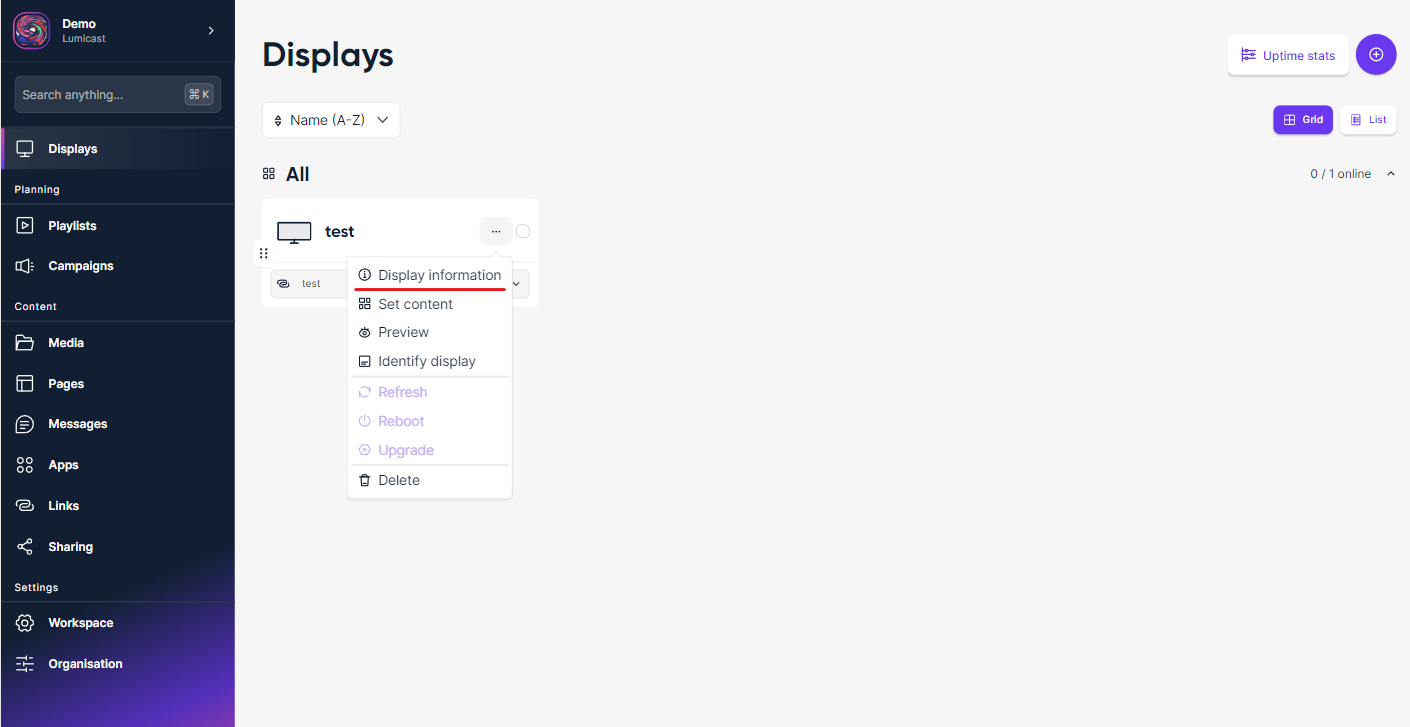Image resolution: width=1410 pixels, height=727 pixels.
Task: Click the Uptime stats button
Action: 1288,55
